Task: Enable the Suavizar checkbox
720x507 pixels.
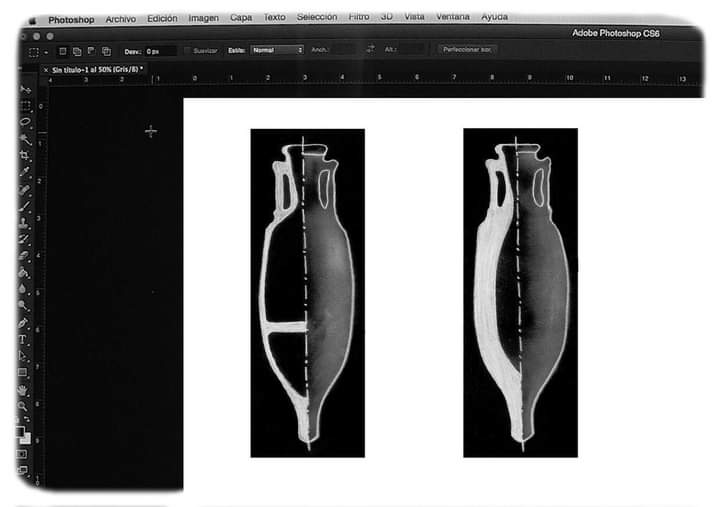Action: pyautogui.click(x=186, y=49)
